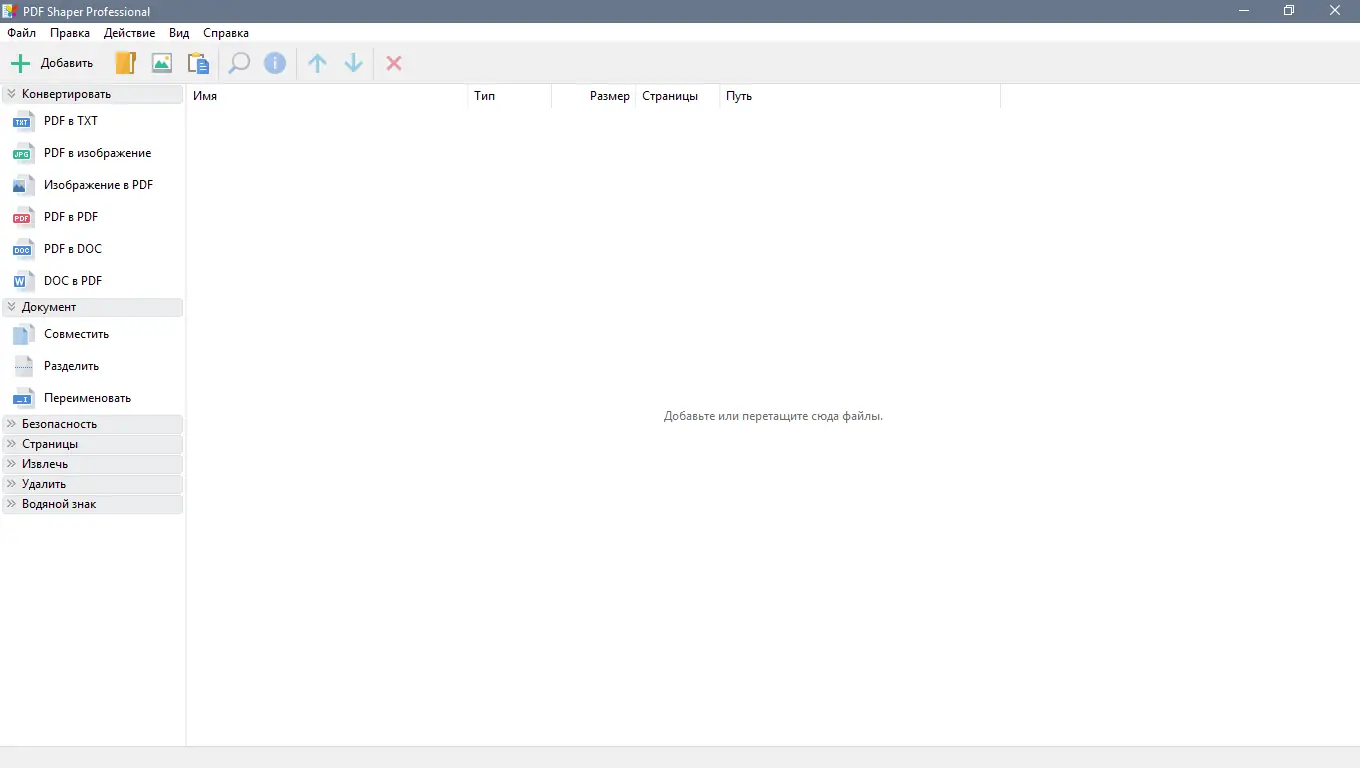Image resolution: width=1360 pixels, height=768 pixels.
Task: Click the magnifying glass preview icon
Action: coord(239,63)
